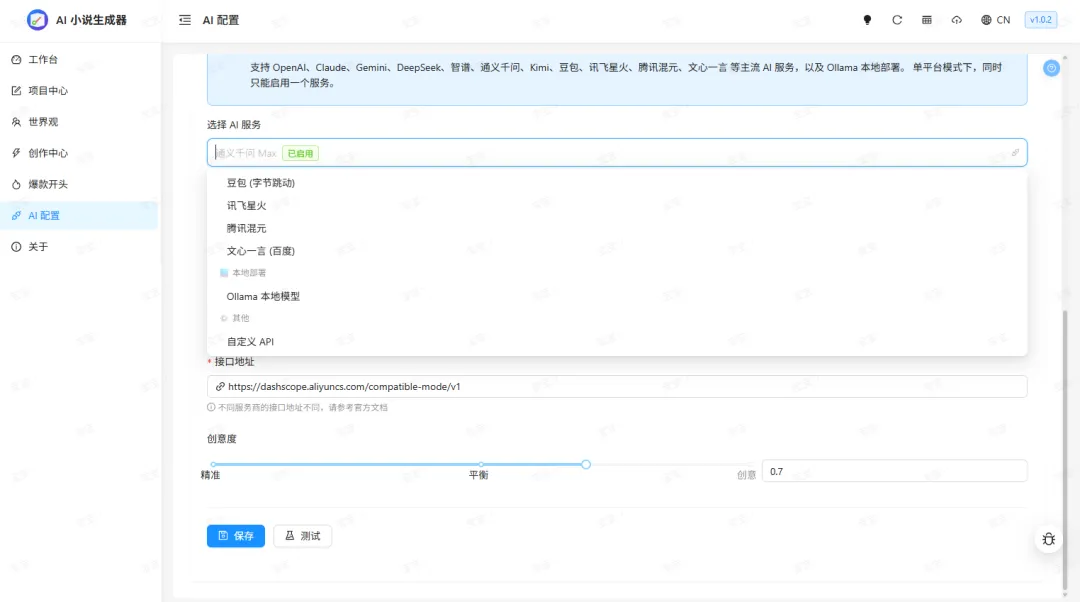
Task: Open 爆款开头 sidebar entry
Action: (x=79, y=184)
